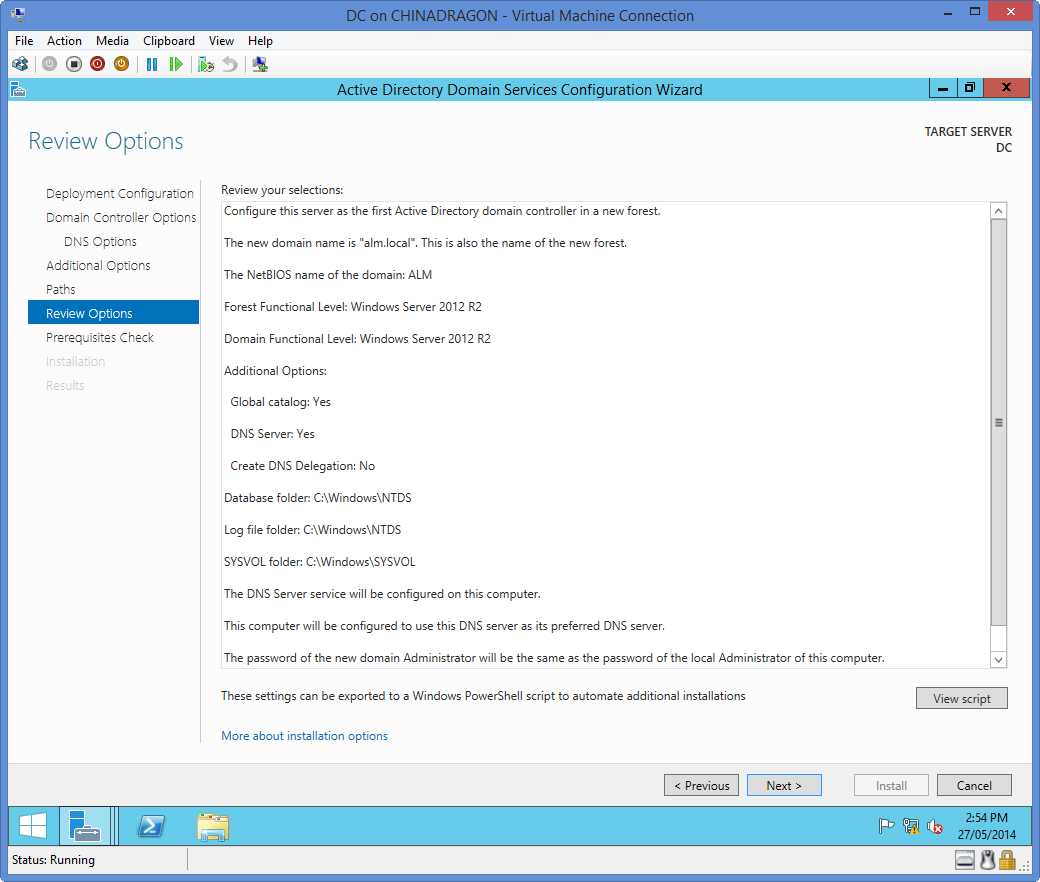Click the 'Forest Functional Level' line
Screen dimensions: 1040x882
[353, 306]
